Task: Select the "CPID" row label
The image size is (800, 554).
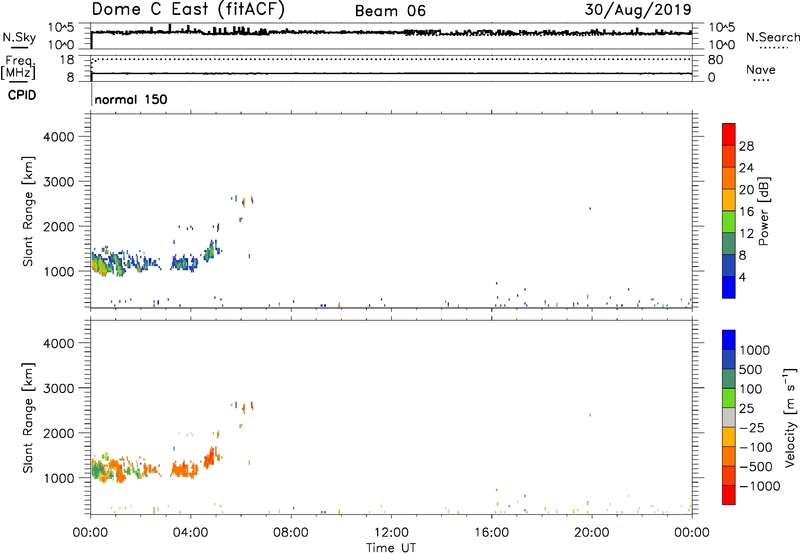Action: [x=22, y=95]
